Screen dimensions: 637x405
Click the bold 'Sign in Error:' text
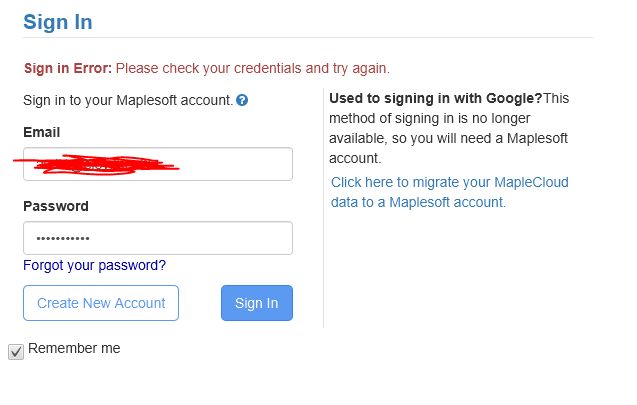[67, 68]
